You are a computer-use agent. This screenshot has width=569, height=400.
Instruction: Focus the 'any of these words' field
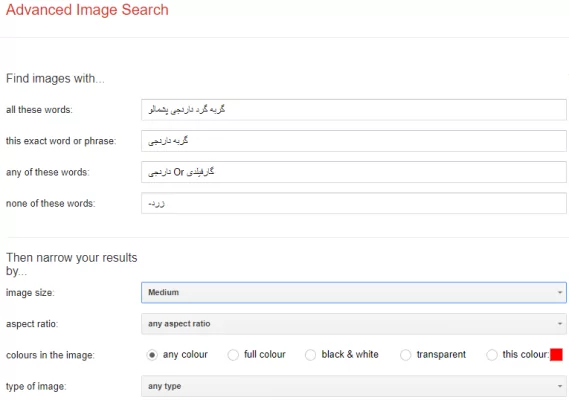click(x=353, y=172)
